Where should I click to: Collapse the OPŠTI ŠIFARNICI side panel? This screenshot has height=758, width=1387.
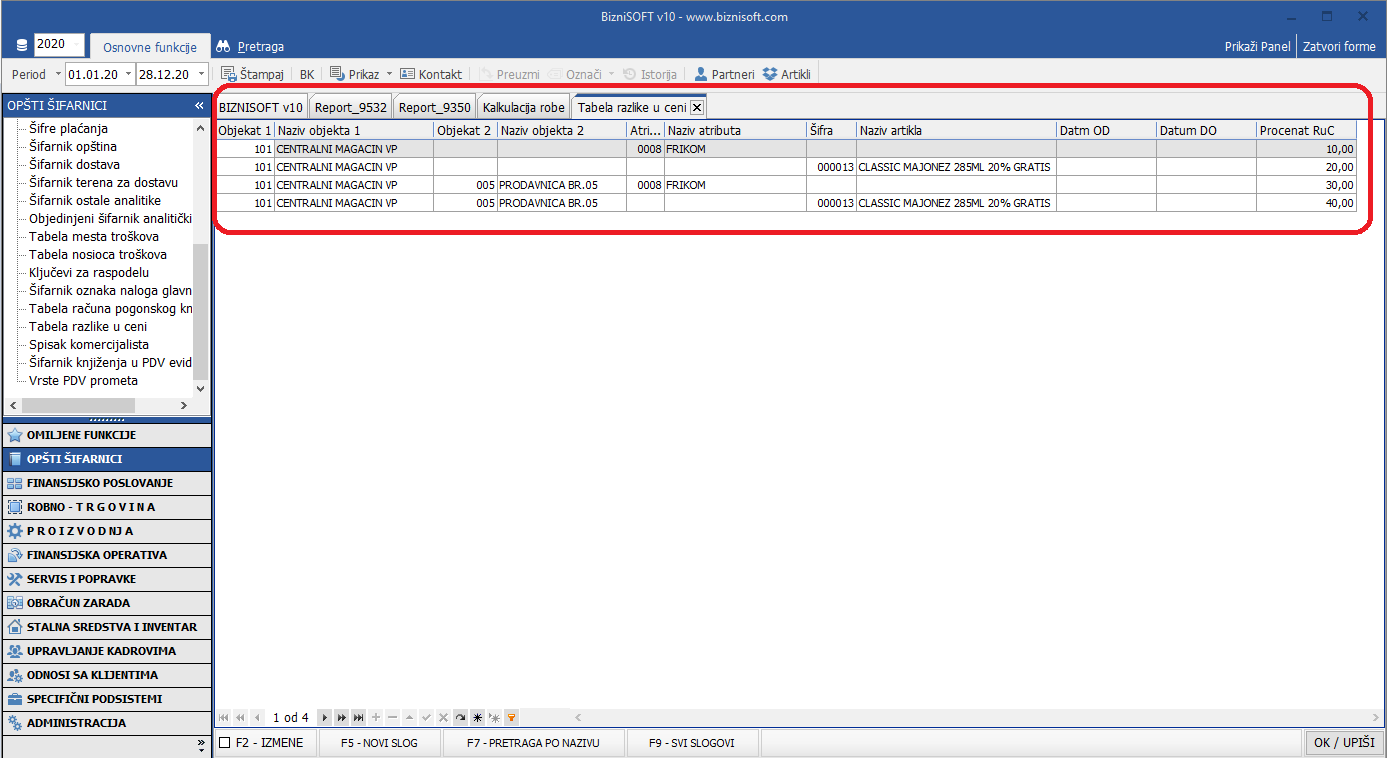pos(199,105)
